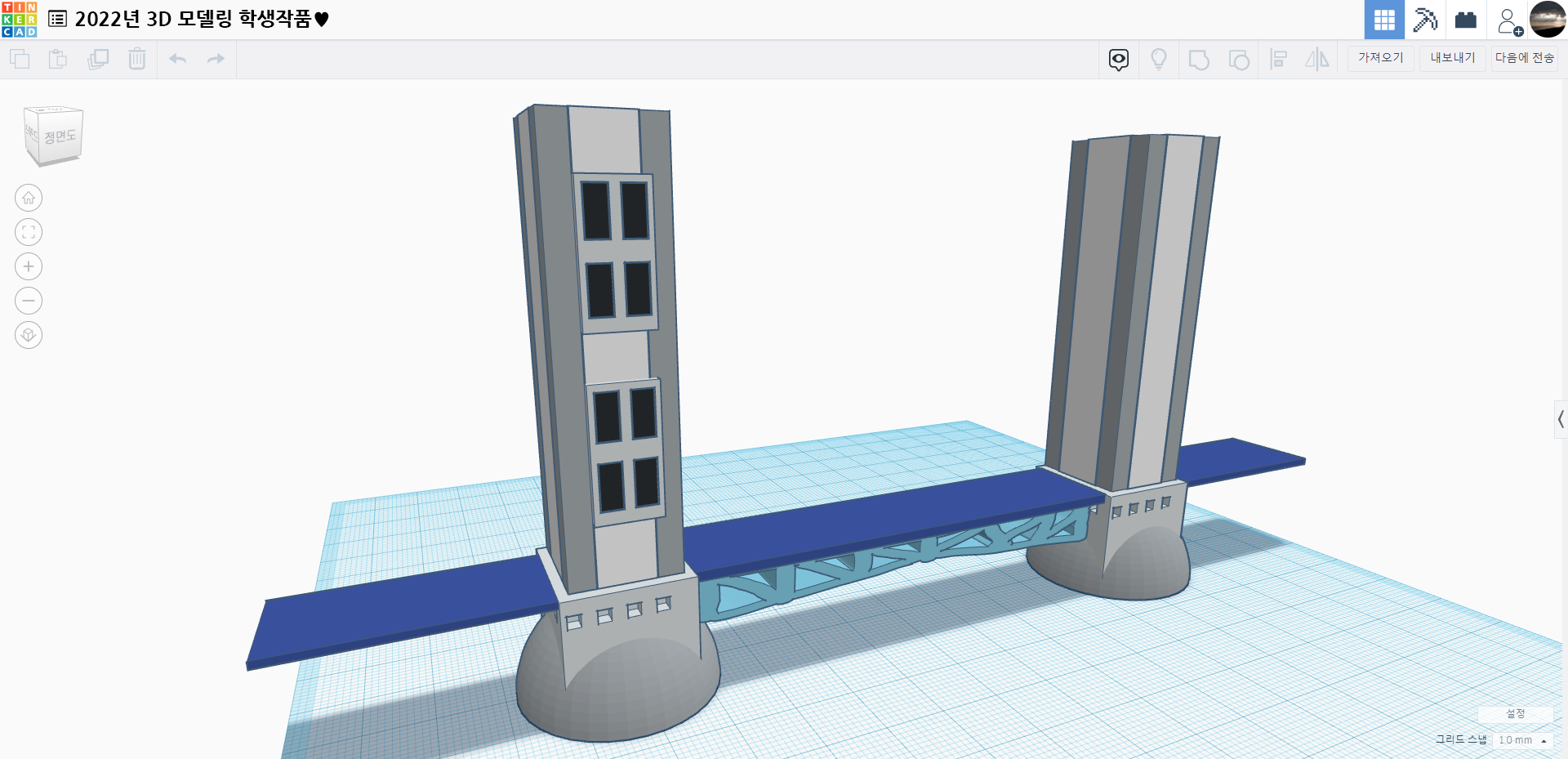The height and width of the screenshot is (759, 1568).
Task: Toggle show all with the lightbulb icon
Action: (1159, 60)
